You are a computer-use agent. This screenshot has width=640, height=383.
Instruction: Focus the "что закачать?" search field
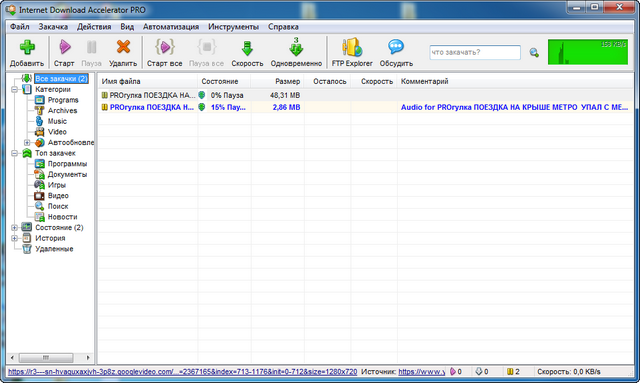(475, 52)
